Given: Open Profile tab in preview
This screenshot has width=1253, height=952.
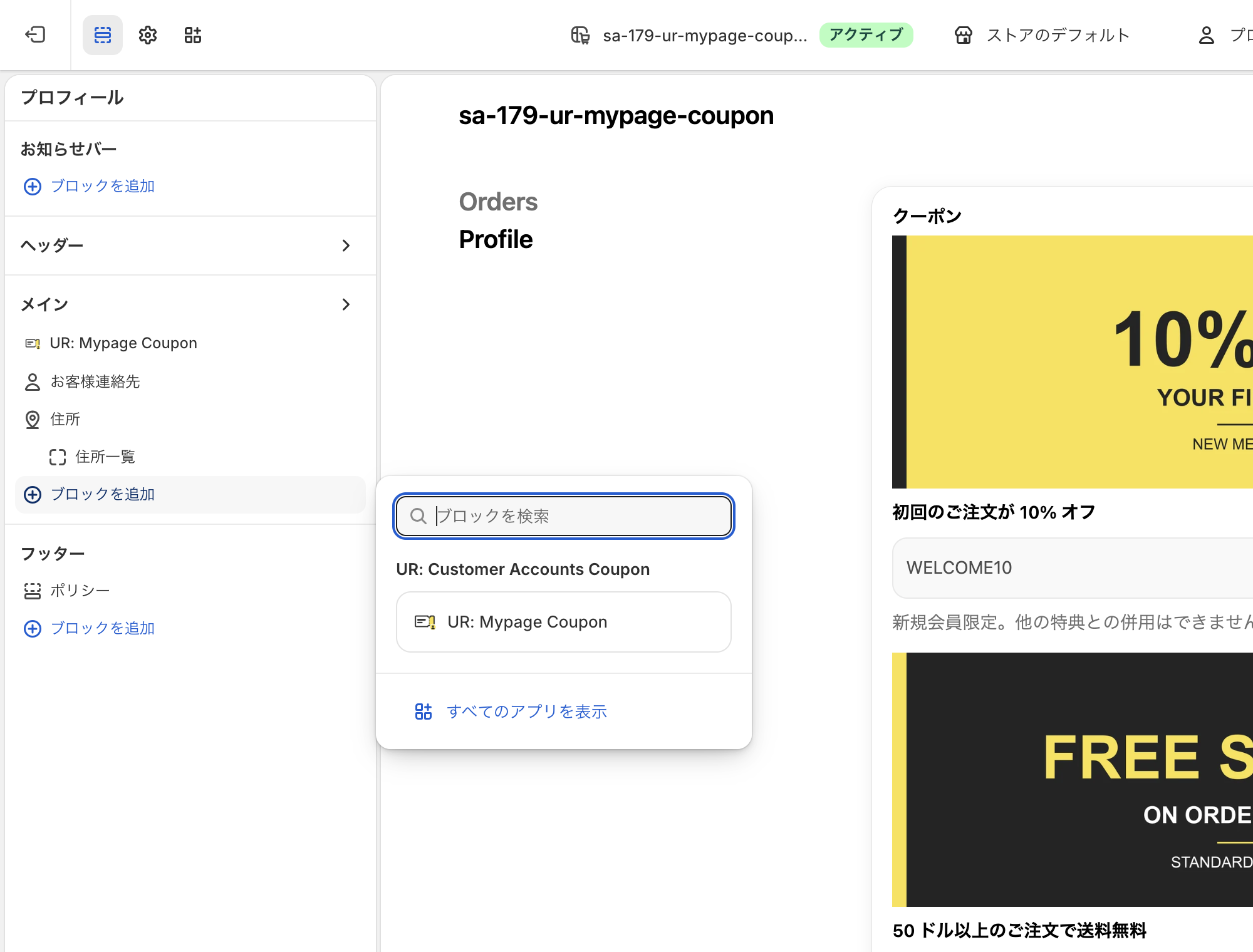Looking at the screenshot, I should click(x=496, y=240).
